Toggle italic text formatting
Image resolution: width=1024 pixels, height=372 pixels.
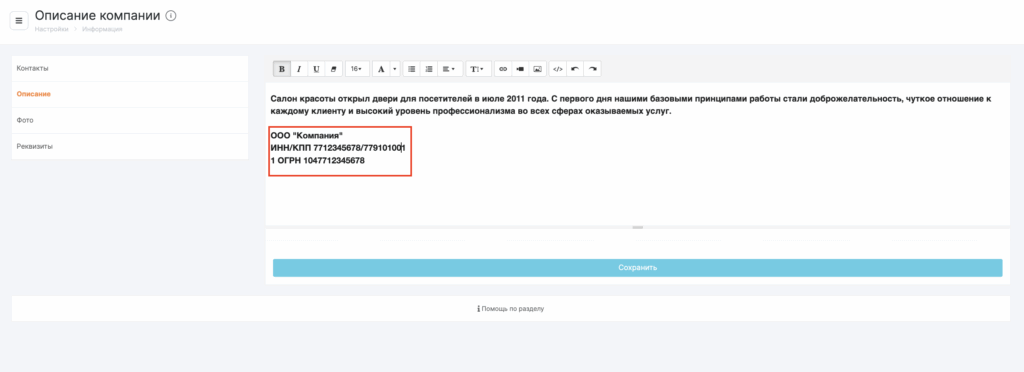(x=298, y=69)
